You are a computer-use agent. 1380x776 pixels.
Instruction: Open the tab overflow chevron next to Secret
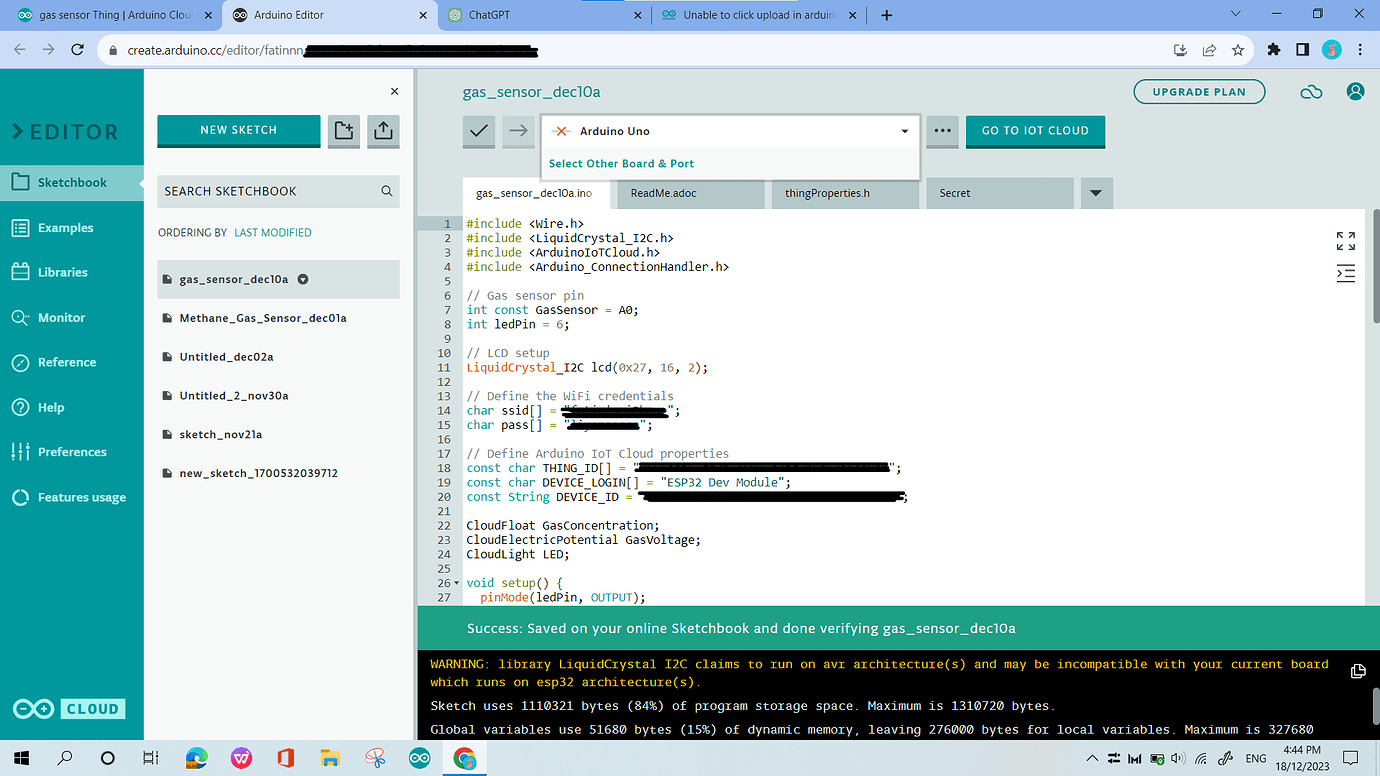pos(1096,193)
